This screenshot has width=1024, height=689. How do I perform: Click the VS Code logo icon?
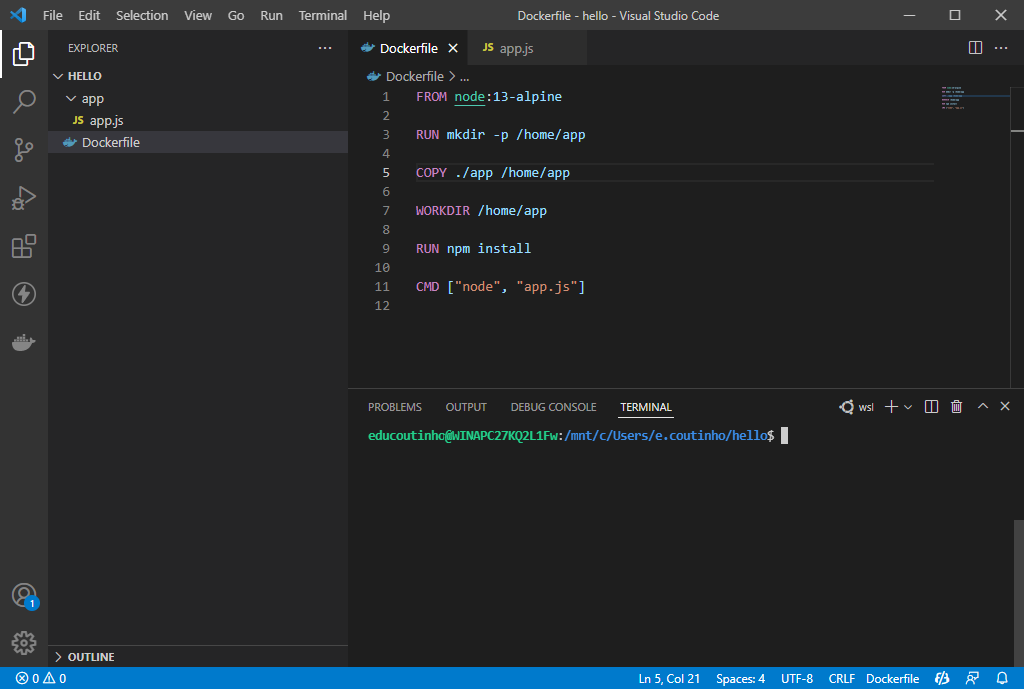(x=18, y=14)
